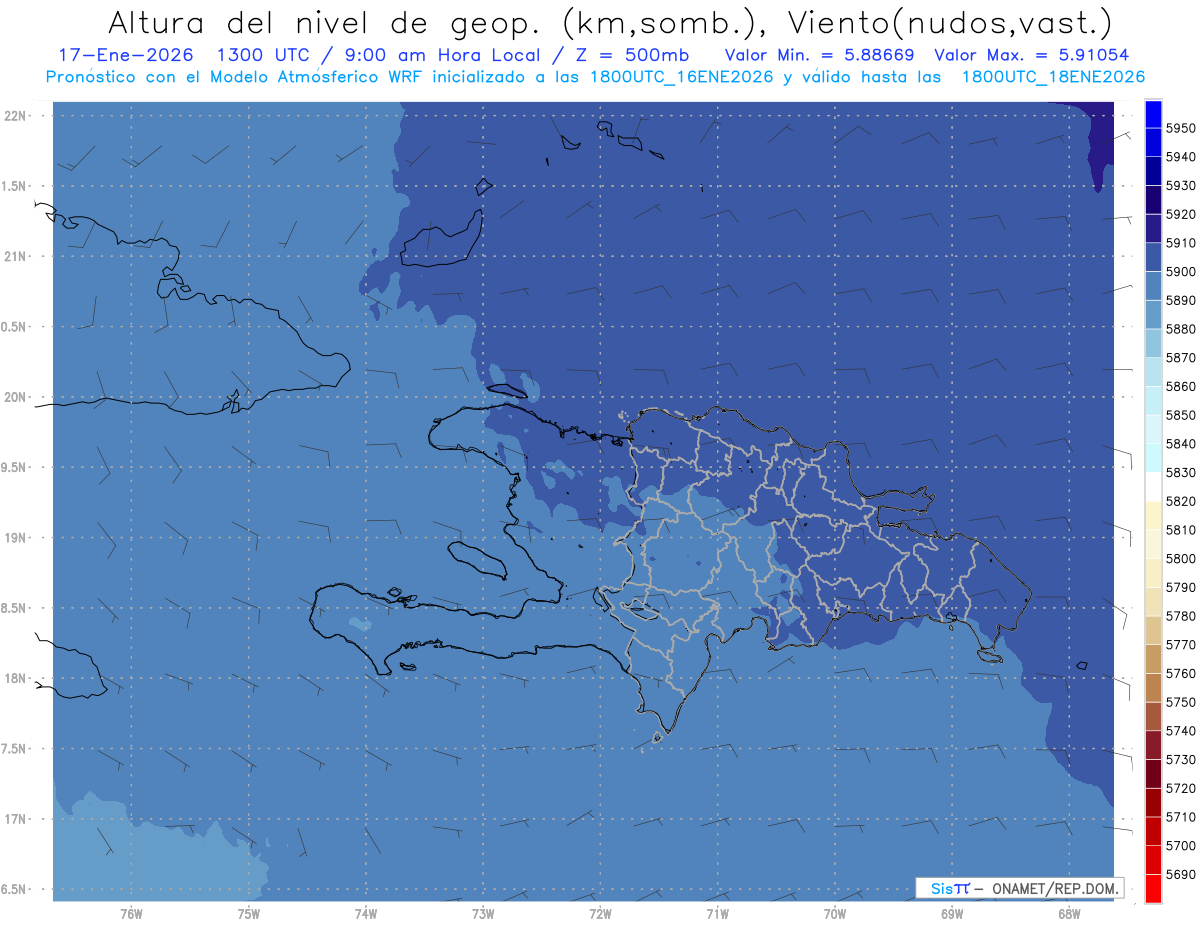Click the 18N latitude label
This screenshot has width=1200, height=927.
[x=15, y=678]
